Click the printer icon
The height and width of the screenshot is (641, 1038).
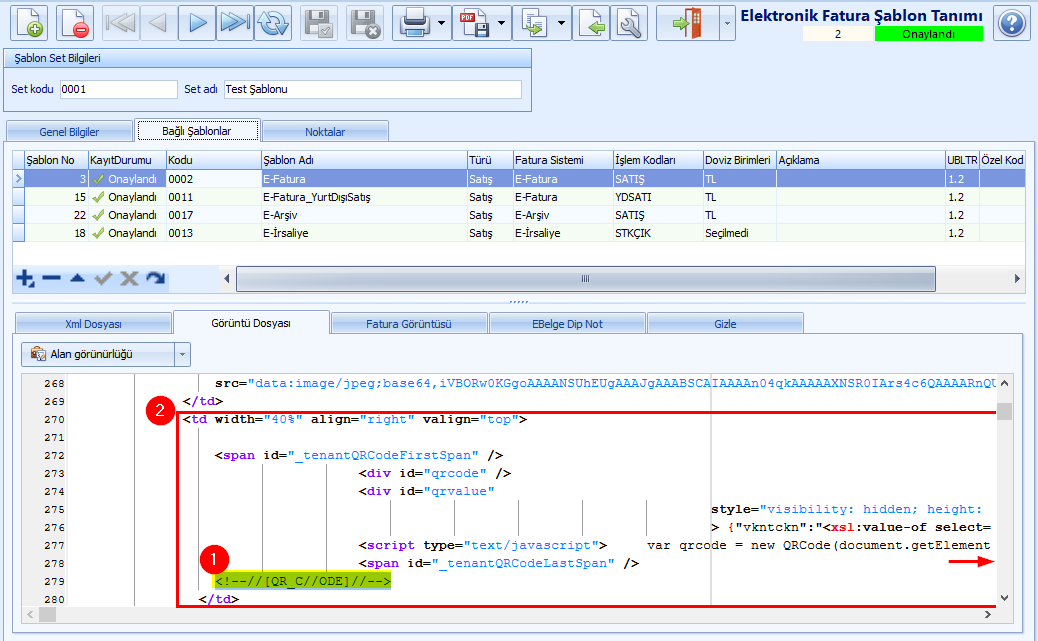click(414, 23)
